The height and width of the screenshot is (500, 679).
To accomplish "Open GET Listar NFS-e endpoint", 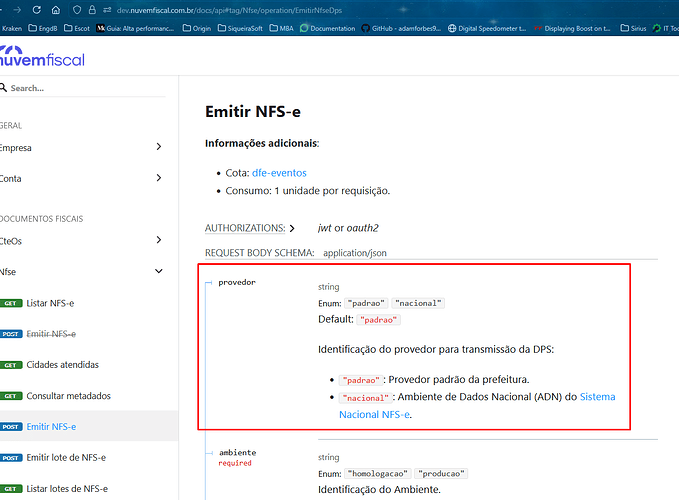I will 50,303.
